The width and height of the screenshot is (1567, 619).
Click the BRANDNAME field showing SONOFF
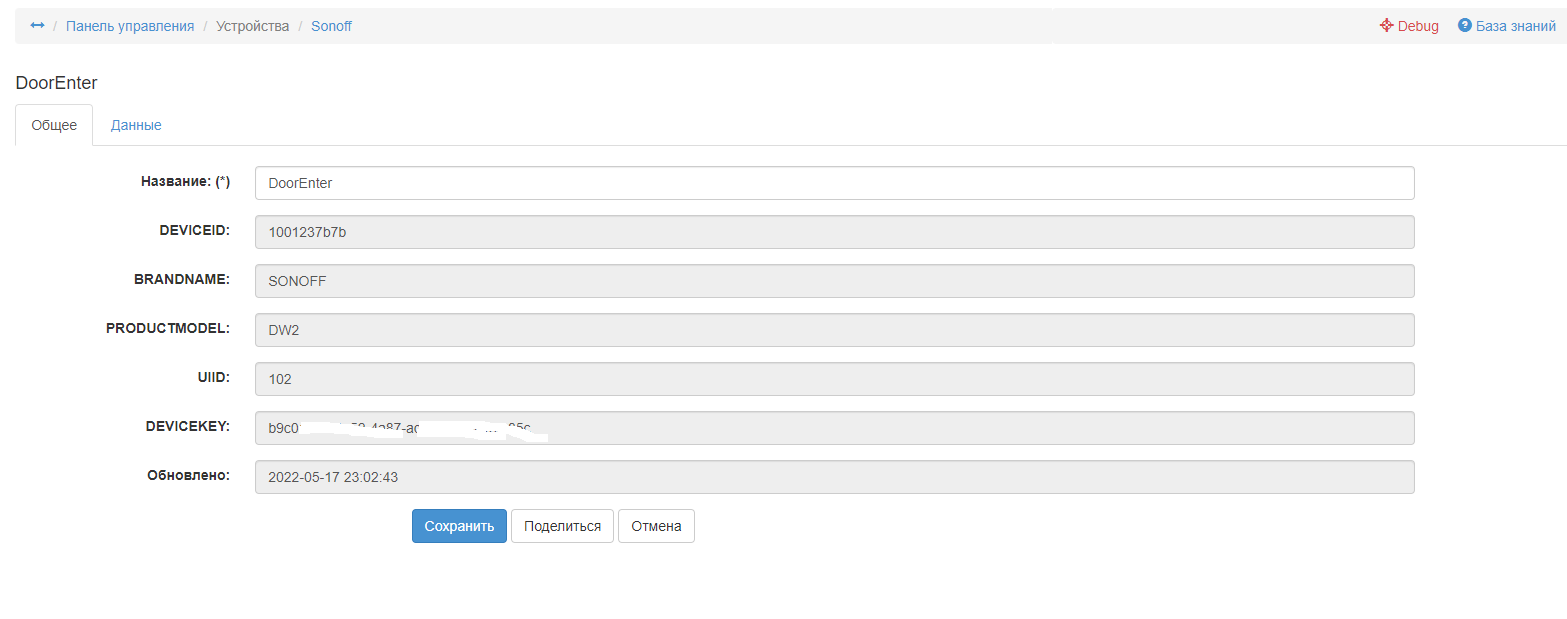coord(834,281)
